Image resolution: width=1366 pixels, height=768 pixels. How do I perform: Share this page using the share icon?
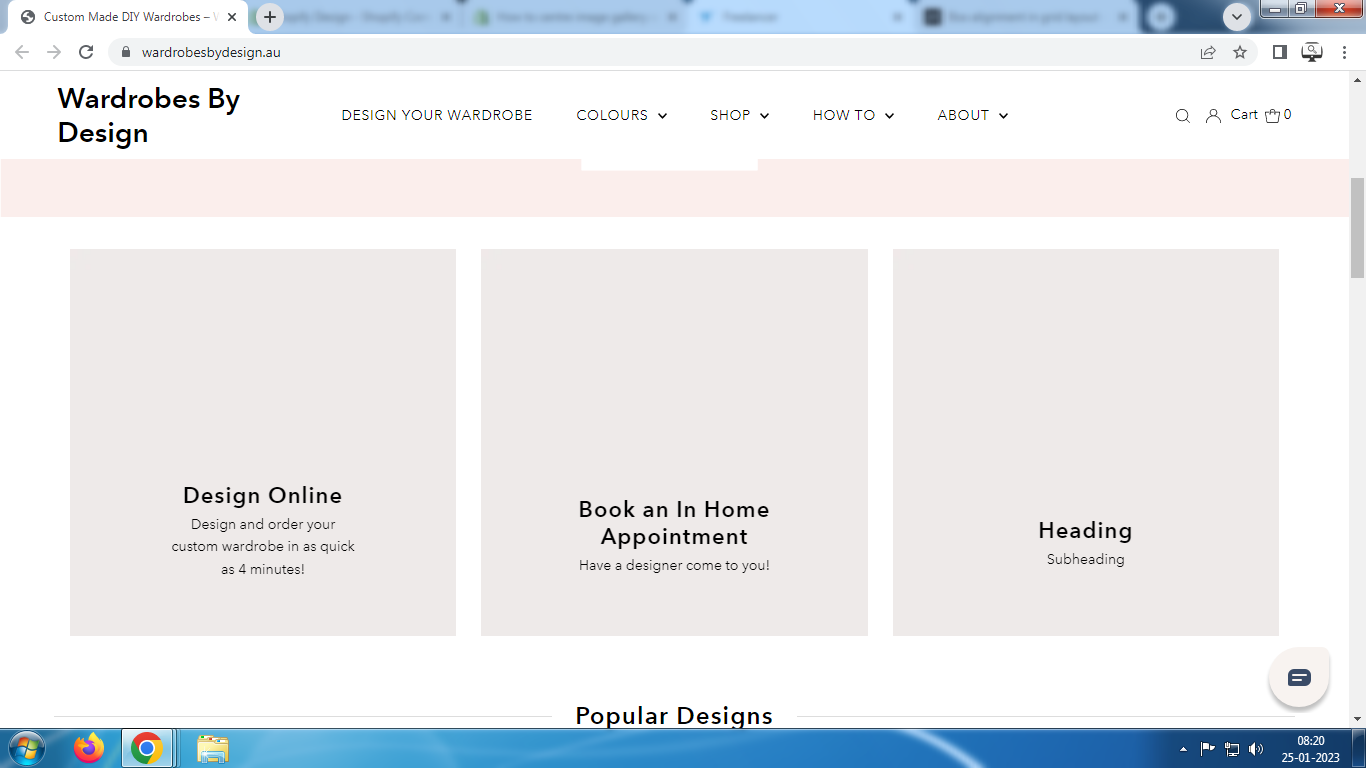tap(1208, 52)
